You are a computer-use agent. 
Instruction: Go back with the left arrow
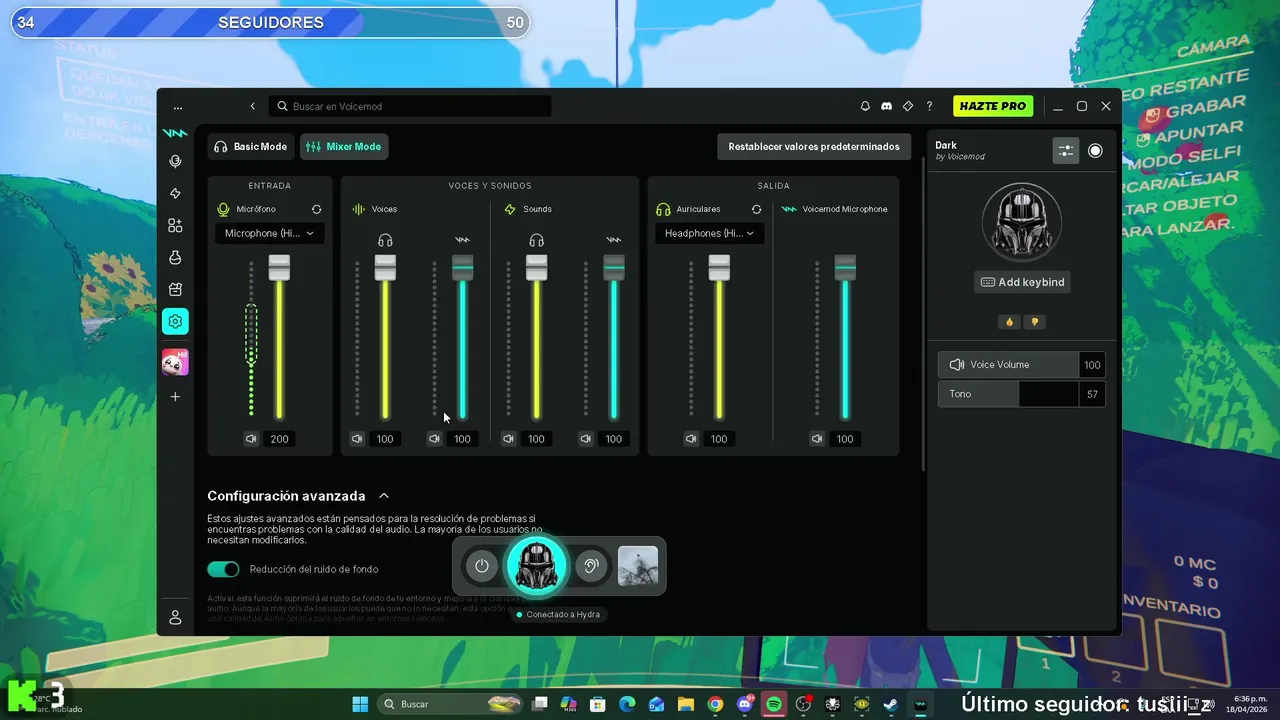253,106
